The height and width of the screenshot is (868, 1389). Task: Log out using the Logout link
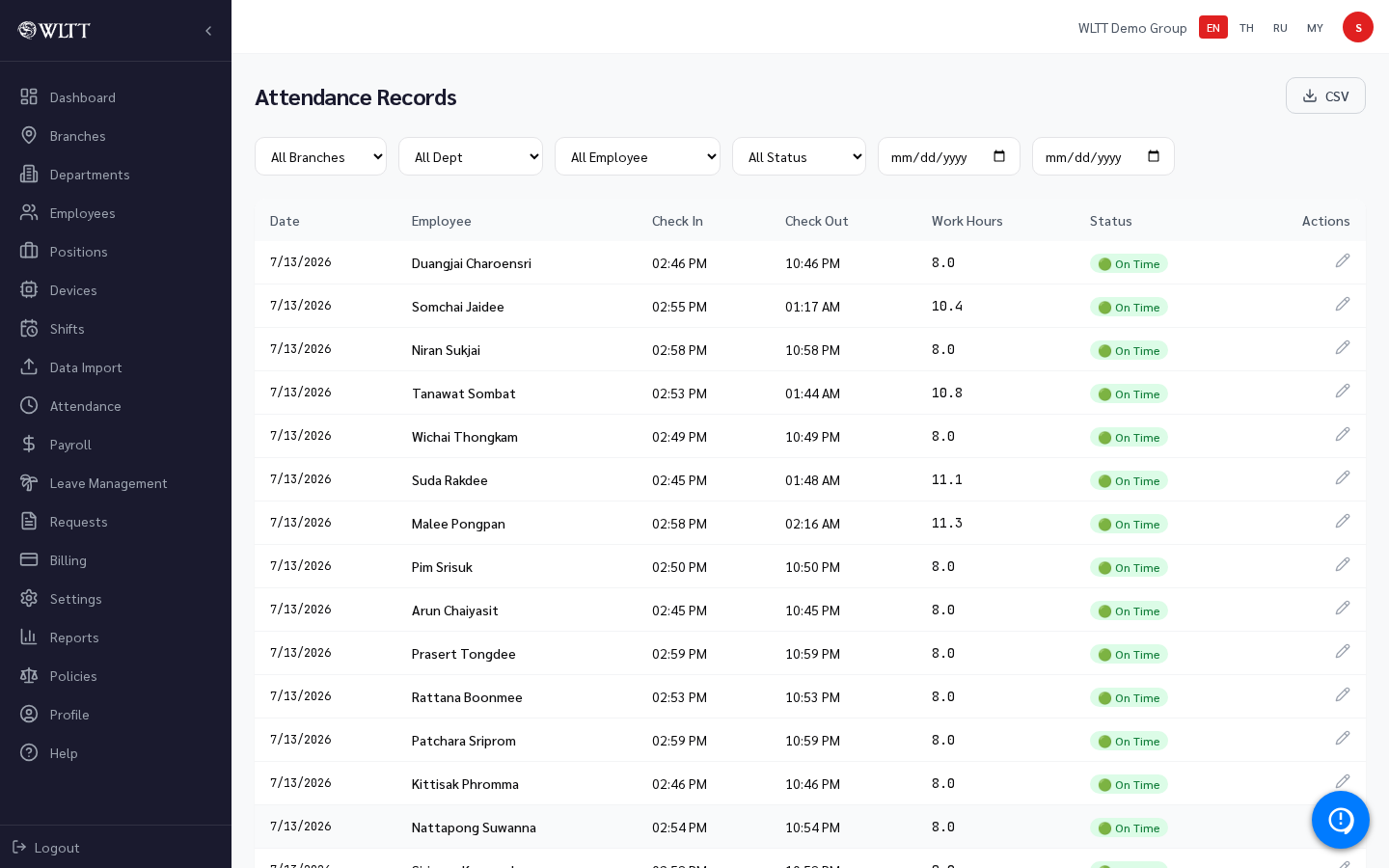pyautogui.click(x=46, y=847)
